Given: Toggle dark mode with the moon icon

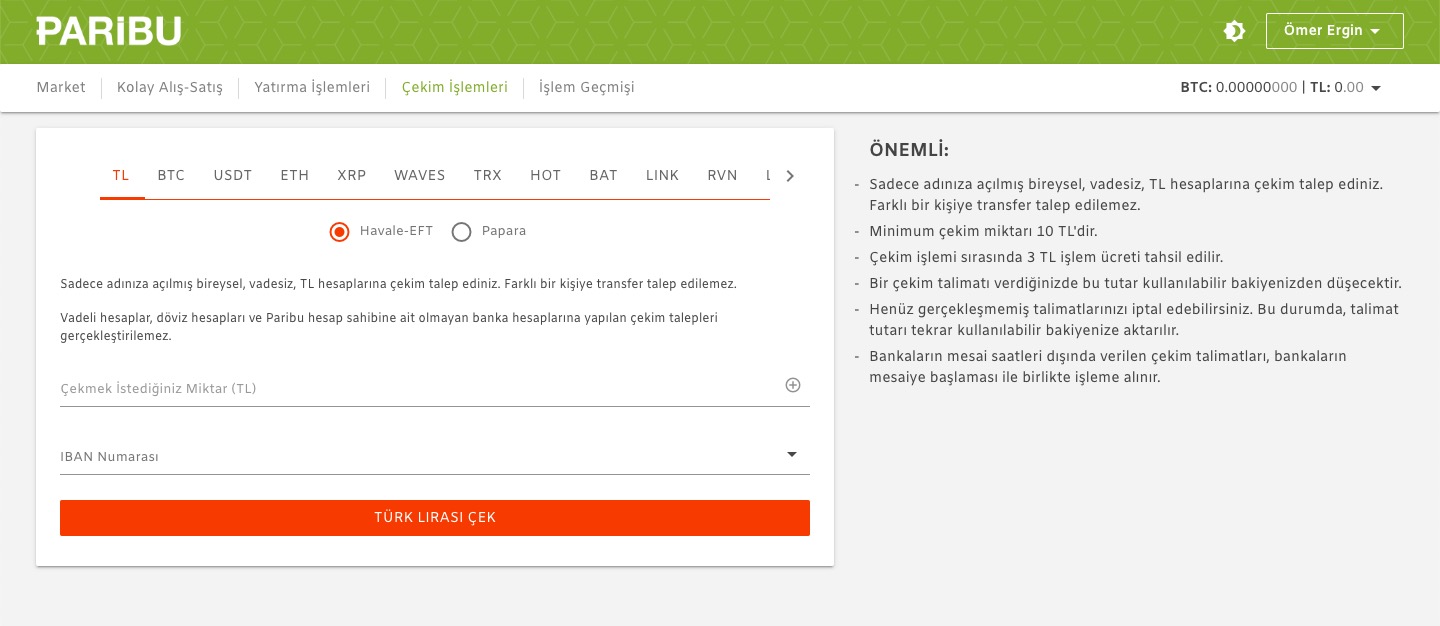Looking at the screenshot, I should pos(1234,31).
